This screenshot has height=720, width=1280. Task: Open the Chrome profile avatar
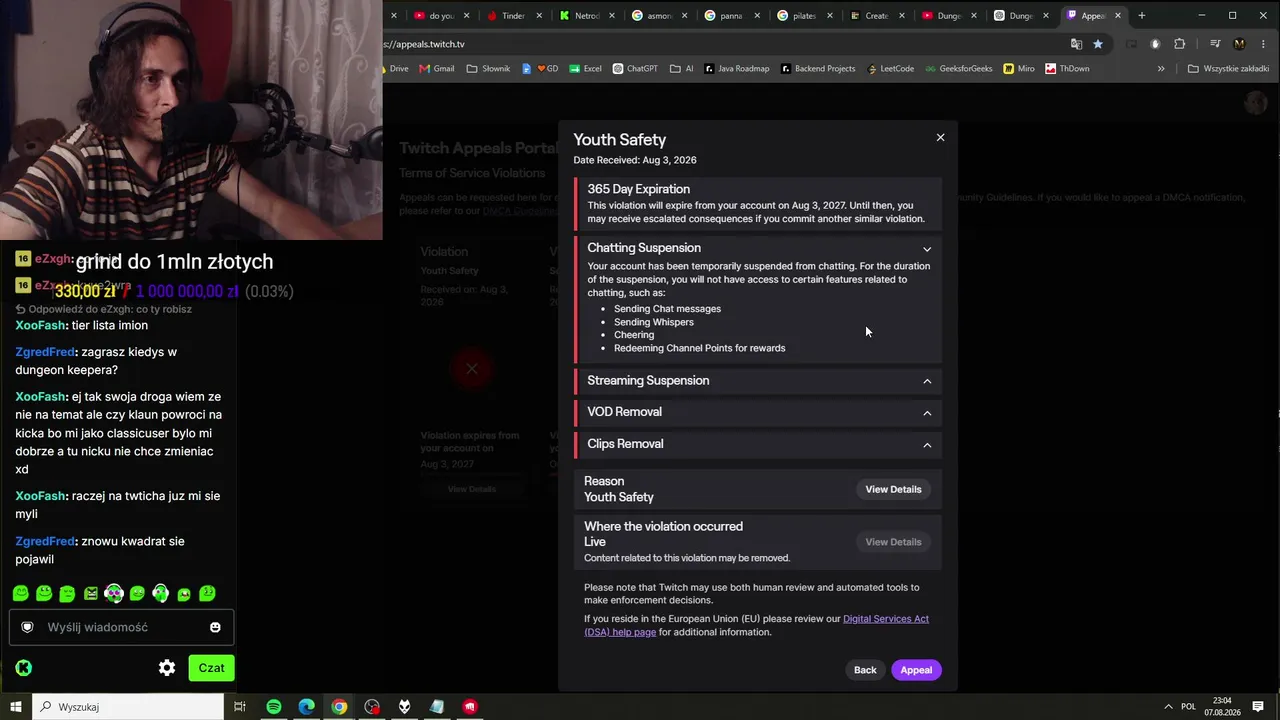(1240, 44)
